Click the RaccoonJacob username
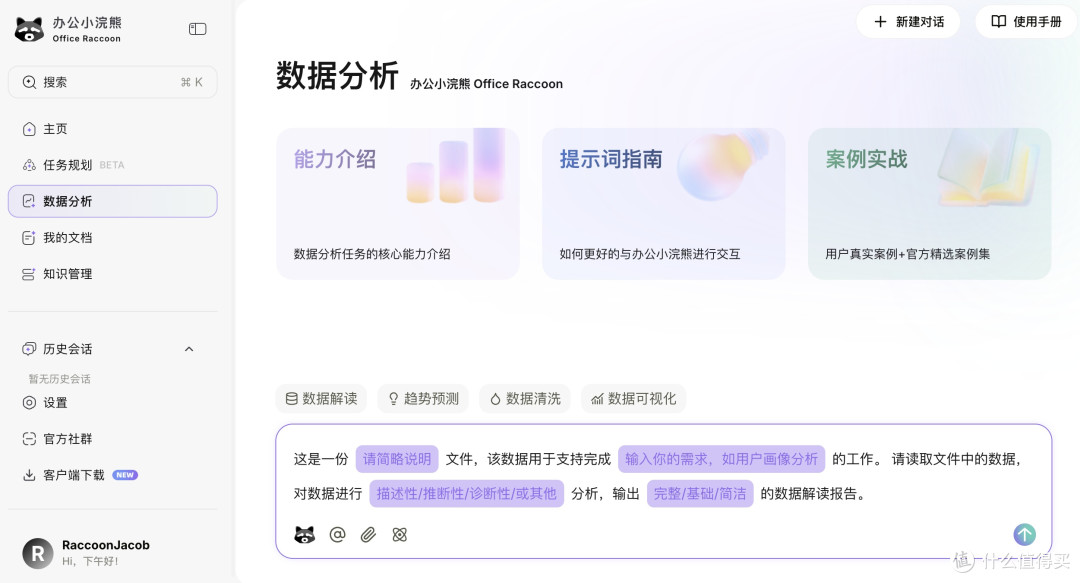The image size is (1080, 583). tap(105, 545)
